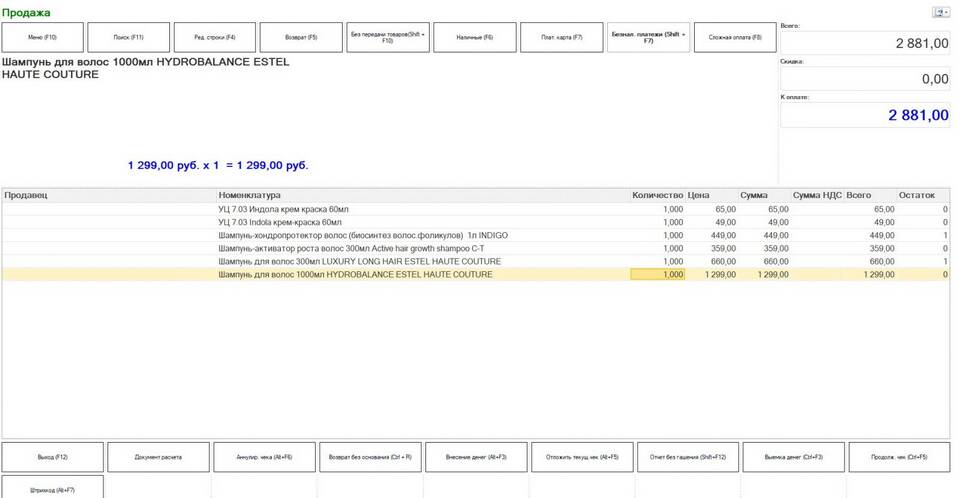
Task: Open Поиск (F11) search
Action: (x=129, y=37)
